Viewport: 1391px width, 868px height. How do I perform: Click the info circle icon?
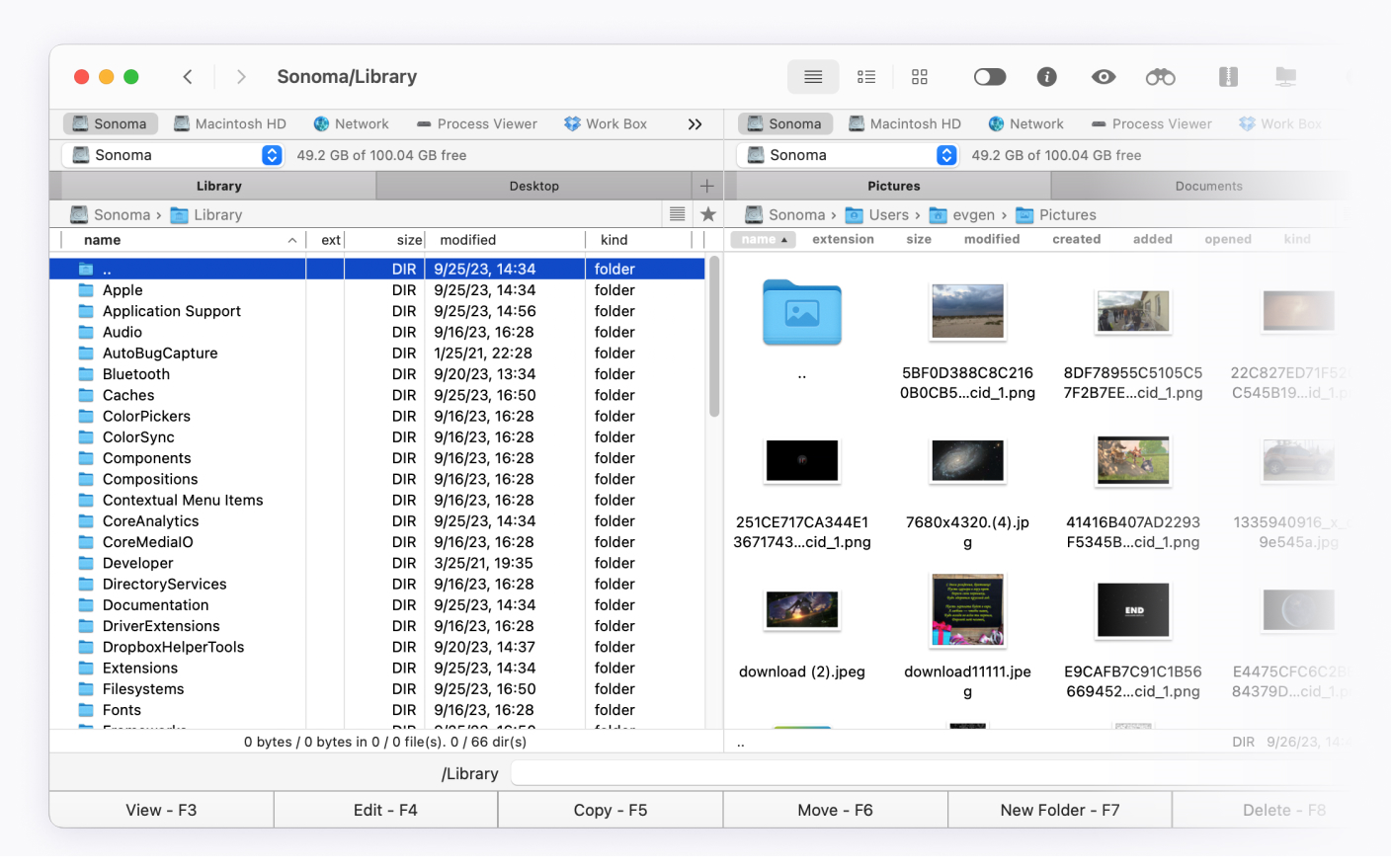pyautogui.click(x=1046, y=76)
